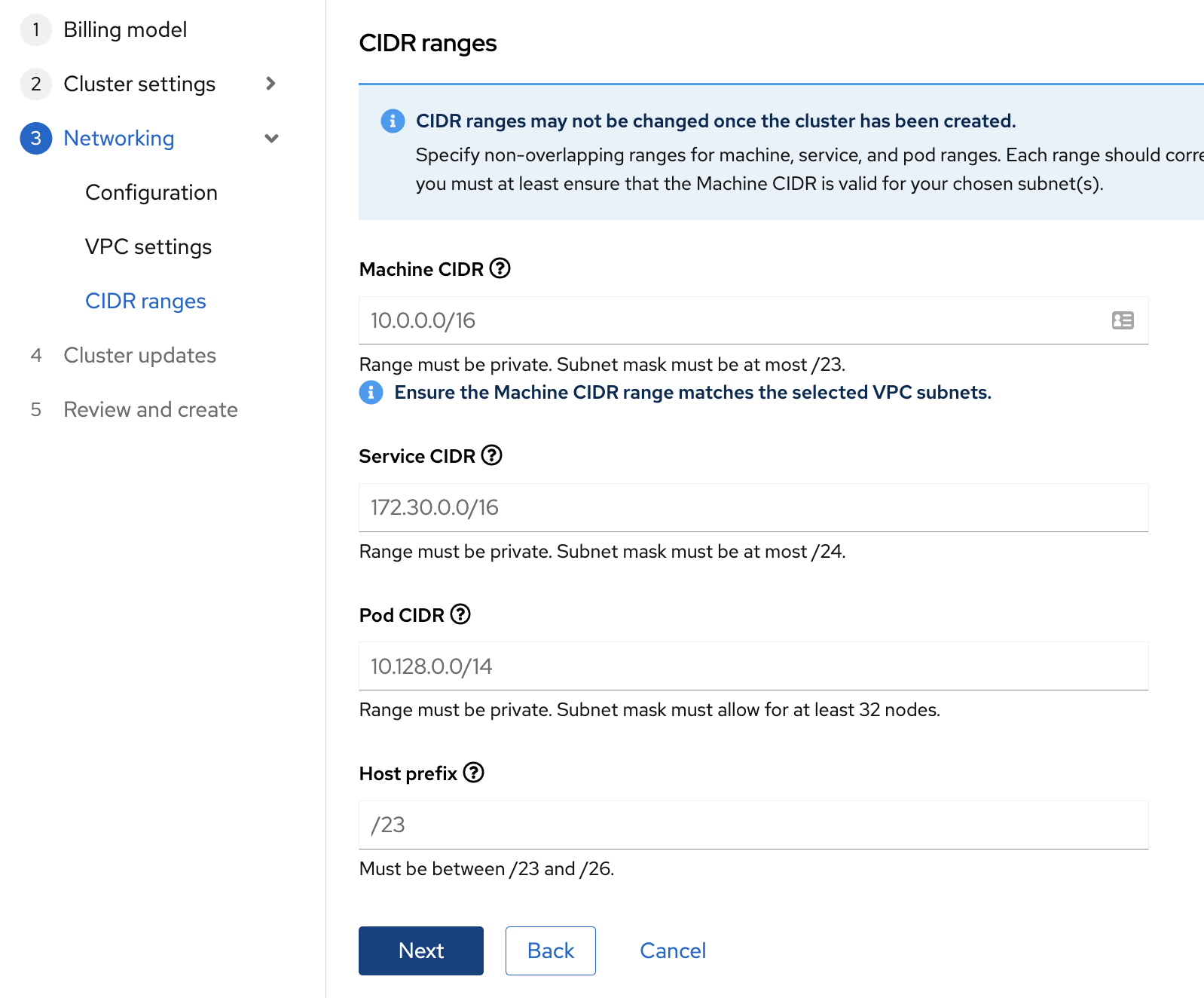The height and width of the screenshot is (998, 1204).
Task: Select the CIDR ranges sub-step
Action: coord(145,301)
